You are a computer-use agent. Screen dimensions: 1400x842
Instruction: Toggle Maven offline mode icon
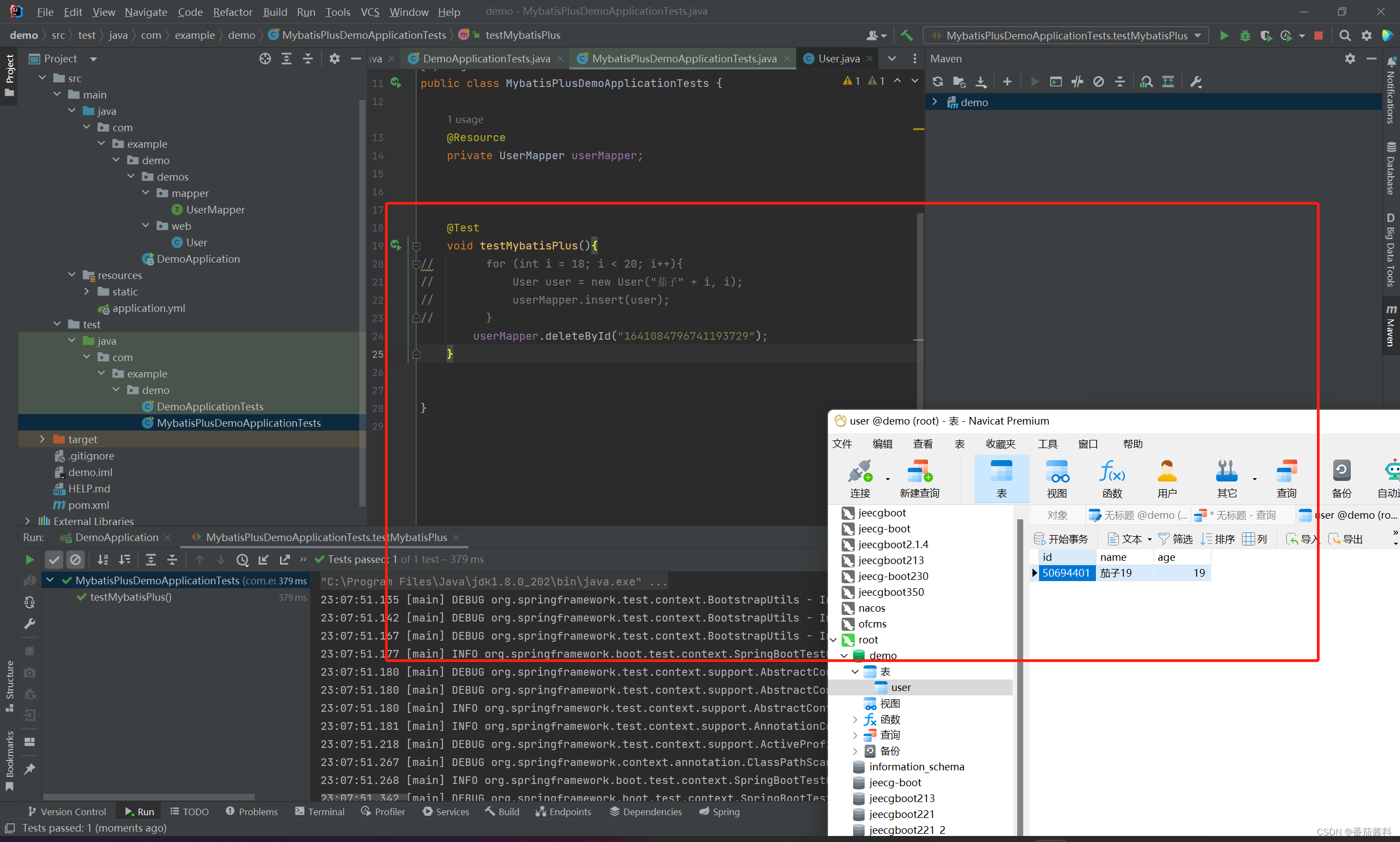(x=1077, y=82)
